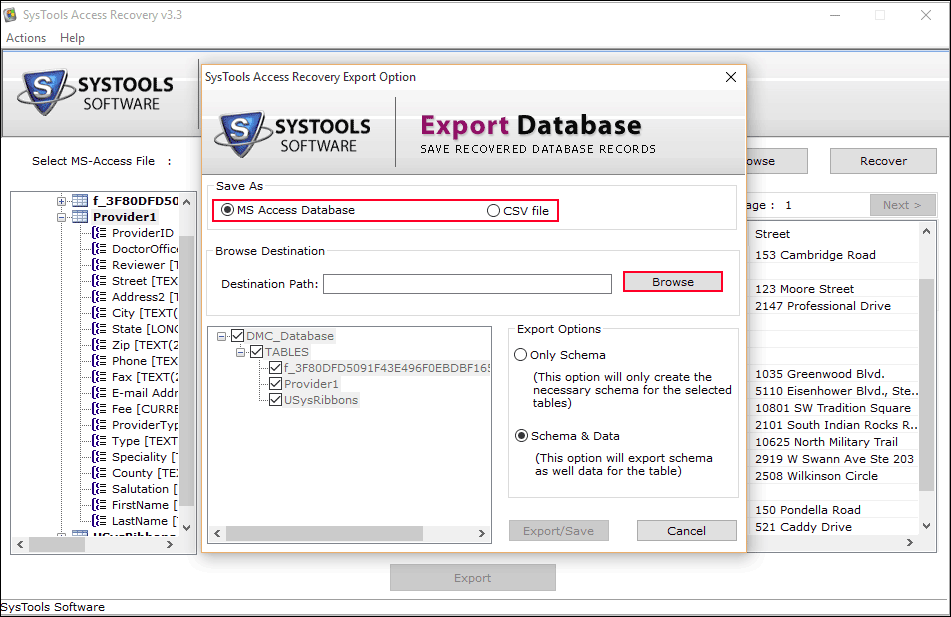Click the Fee field icon
Screen dimensions: 951x617
[x=99, y=409]
